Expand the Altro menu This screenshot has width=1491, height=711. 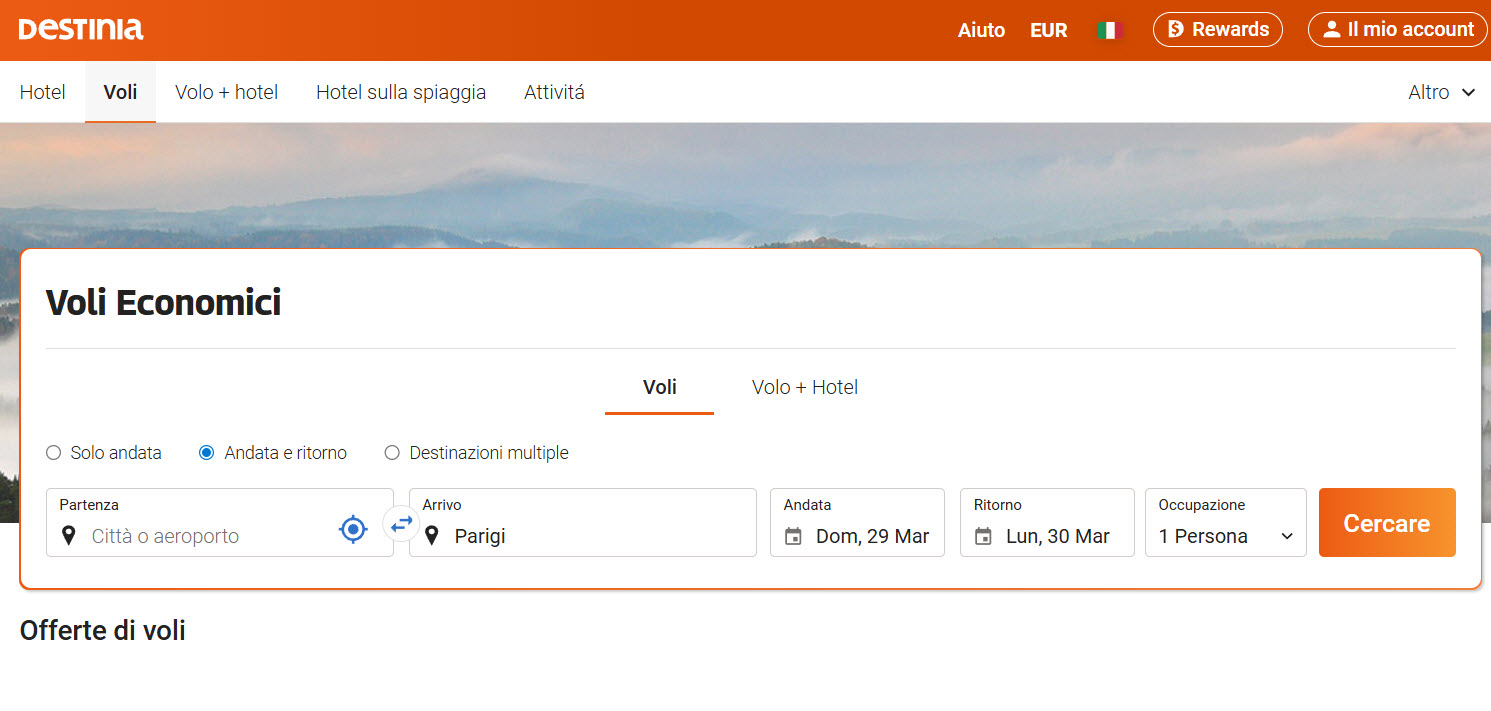click(x=1441, y=92)
